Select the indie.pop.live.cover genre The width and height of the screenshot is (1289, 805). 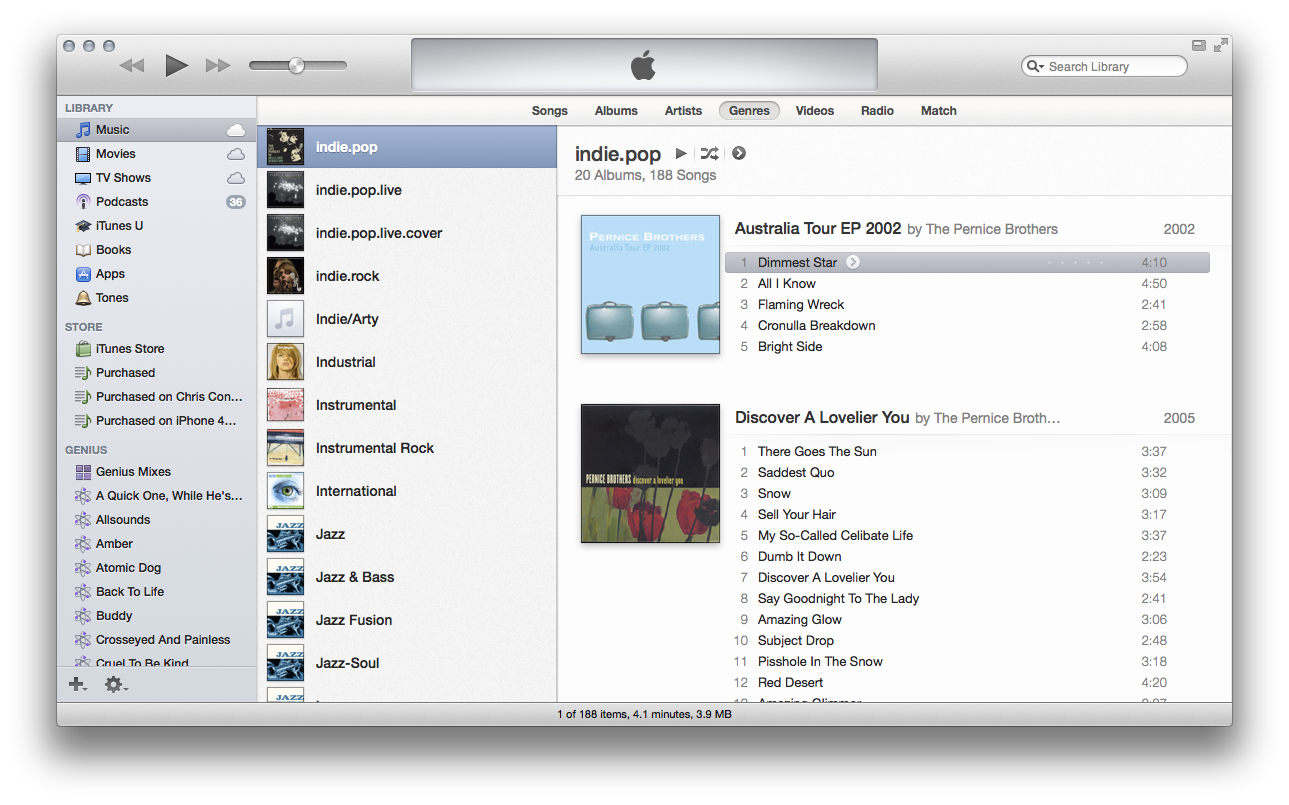(x=407, y=233)
